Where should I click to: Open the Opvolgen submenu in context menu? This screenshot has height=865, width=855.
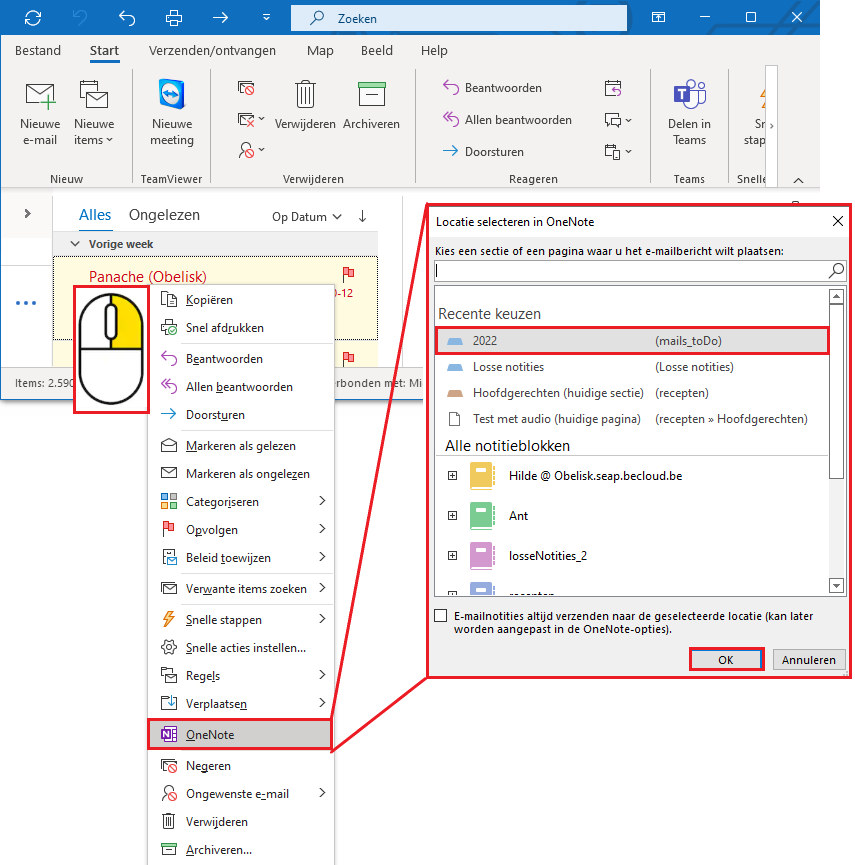242,530
